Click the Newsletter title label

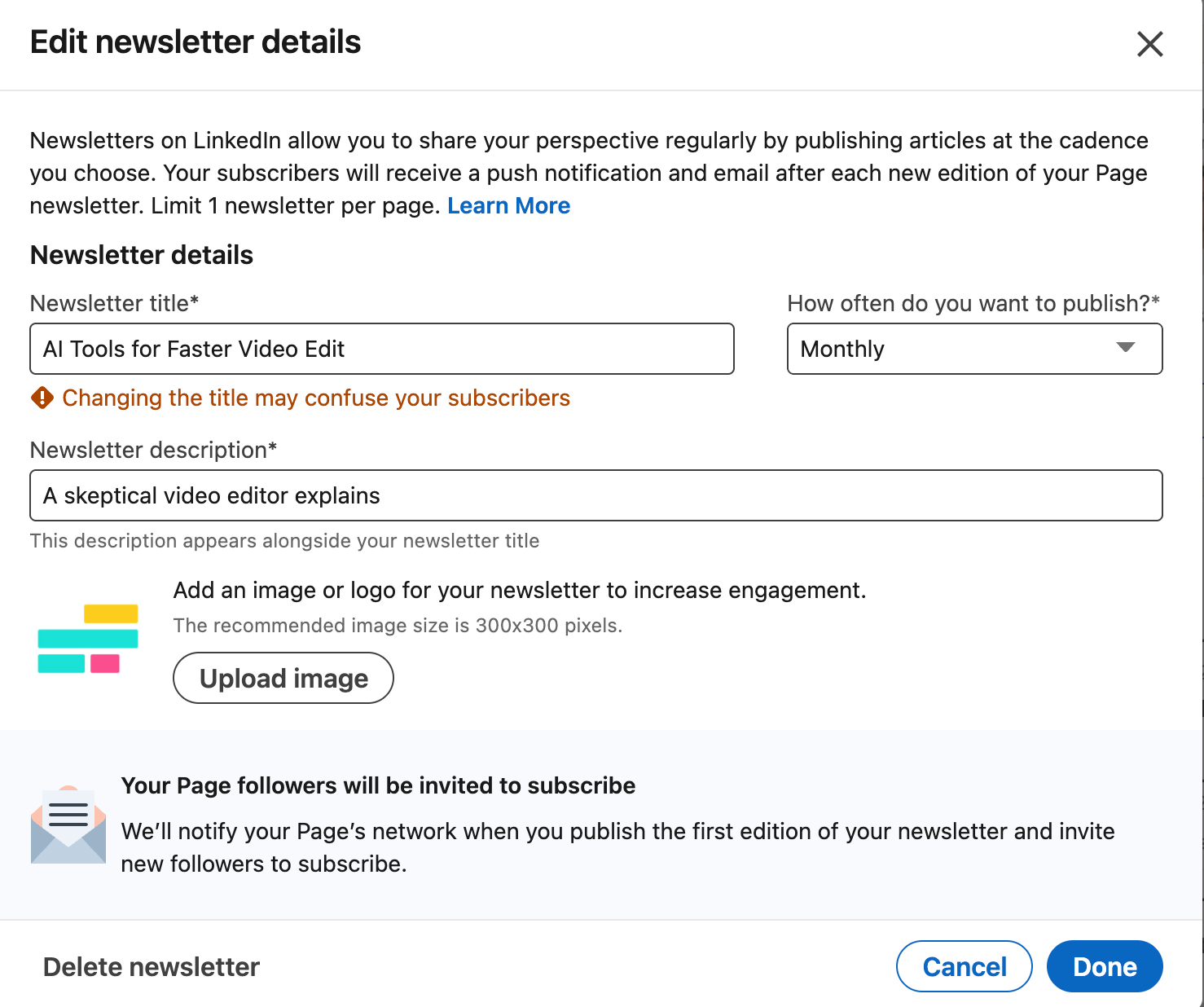[x=114, y=303]
